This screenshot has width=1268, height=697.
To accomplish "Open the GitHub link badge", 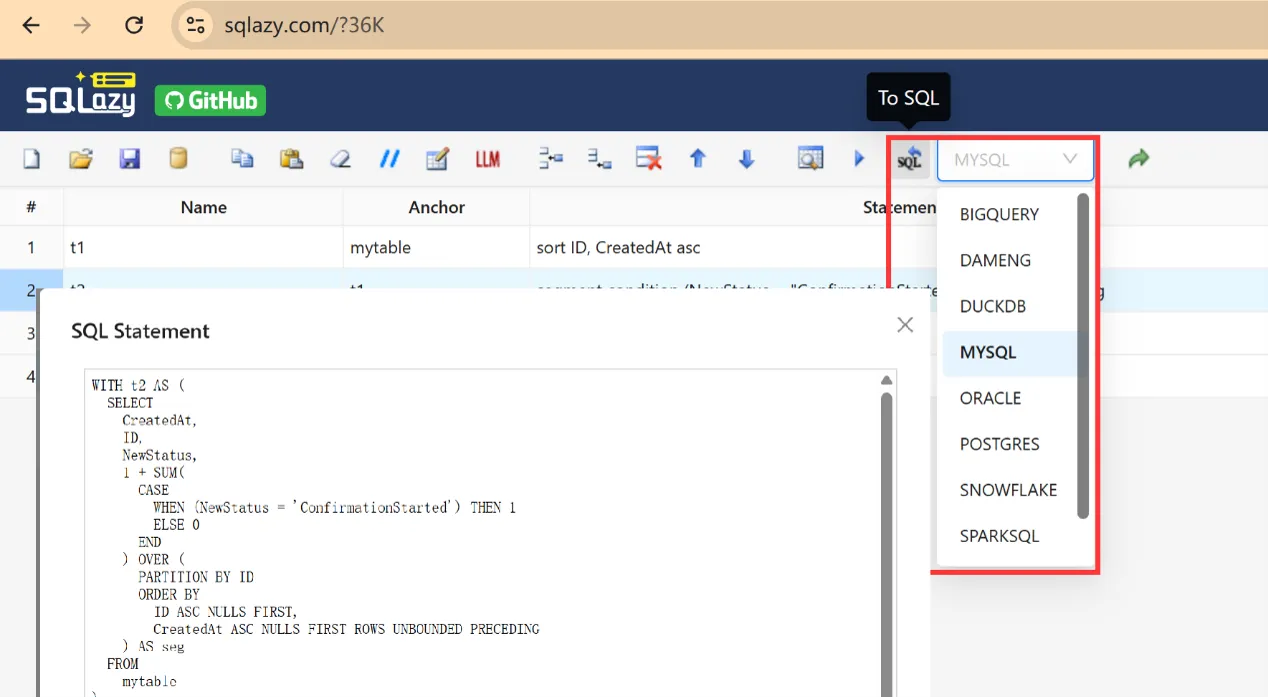I will click(210, 101).
